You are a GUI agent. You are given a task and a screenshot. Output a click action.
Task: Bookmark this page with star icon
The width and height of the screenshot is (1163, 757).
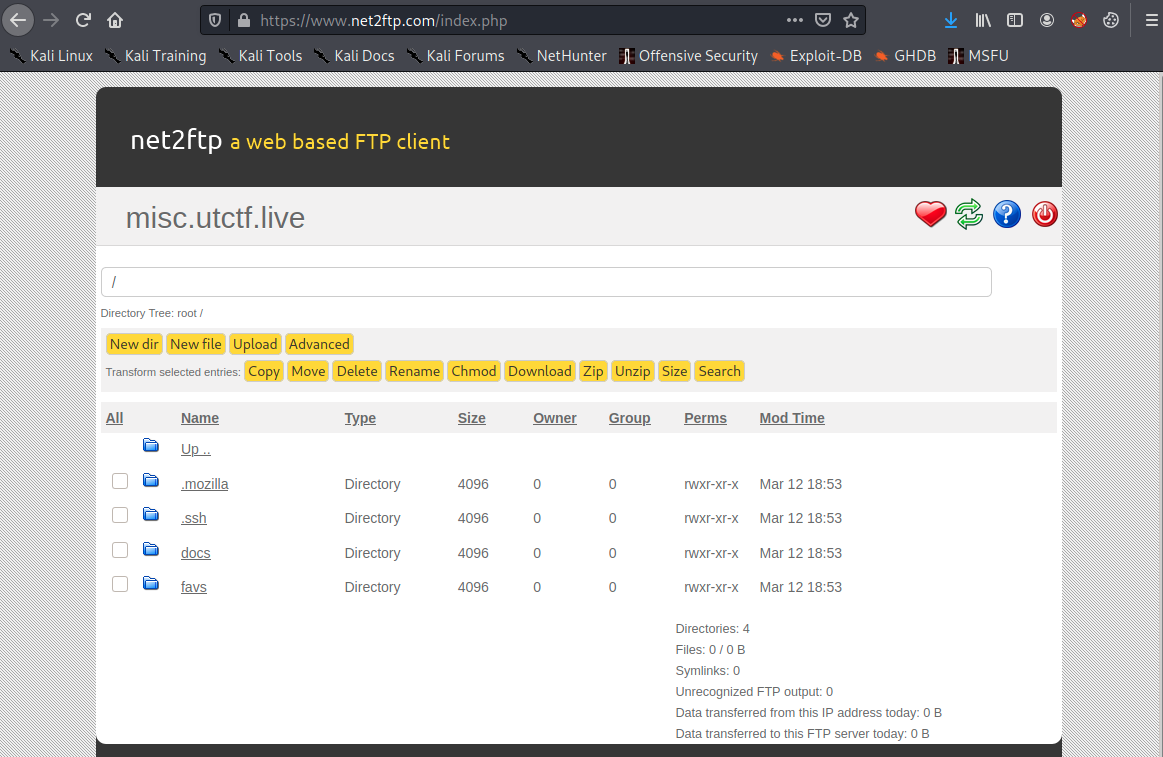click(x=851, y=20)
